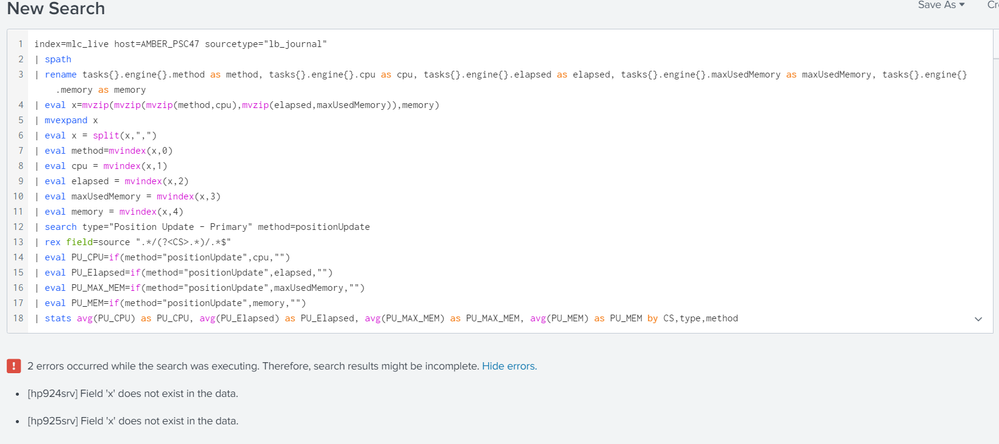
Task: Click the eval PU_MAX_MEM line
Action: [x=199, y=288]
